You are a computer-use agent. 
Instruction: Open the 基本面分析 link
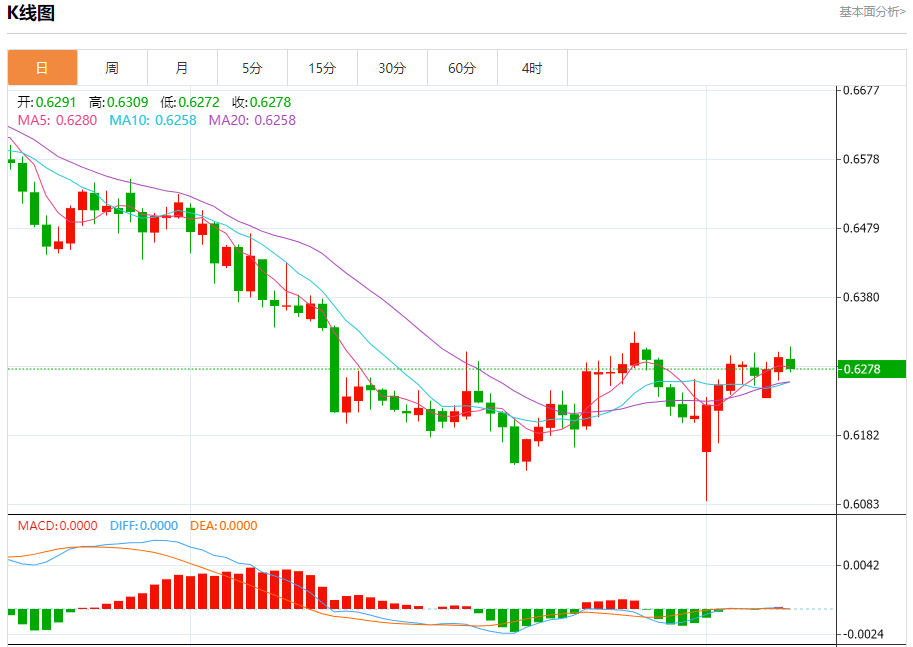point(872,12)
